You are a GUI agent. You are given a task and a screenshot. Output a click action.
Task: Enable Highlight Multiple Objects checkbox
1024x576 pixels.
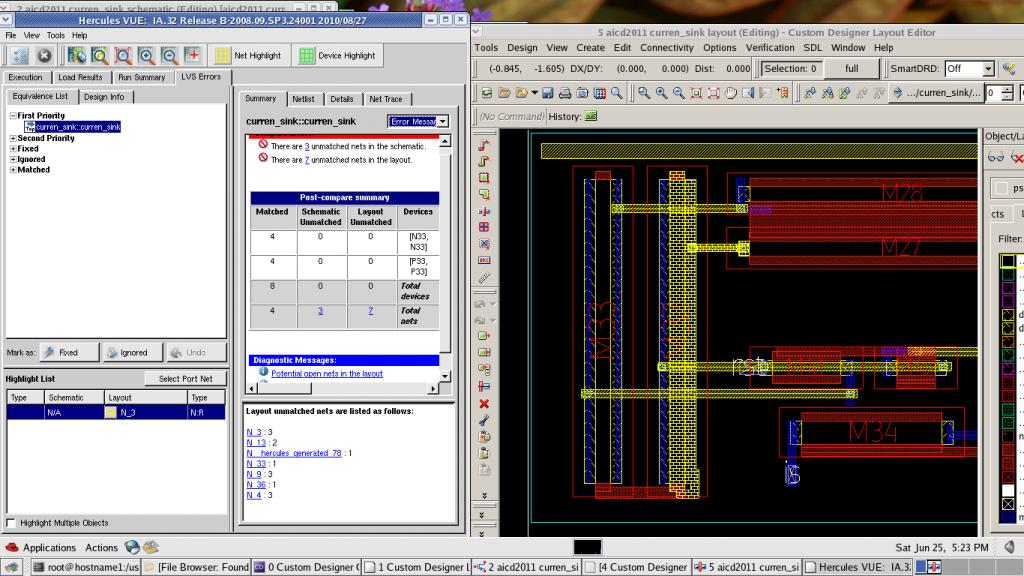[12, 523]
